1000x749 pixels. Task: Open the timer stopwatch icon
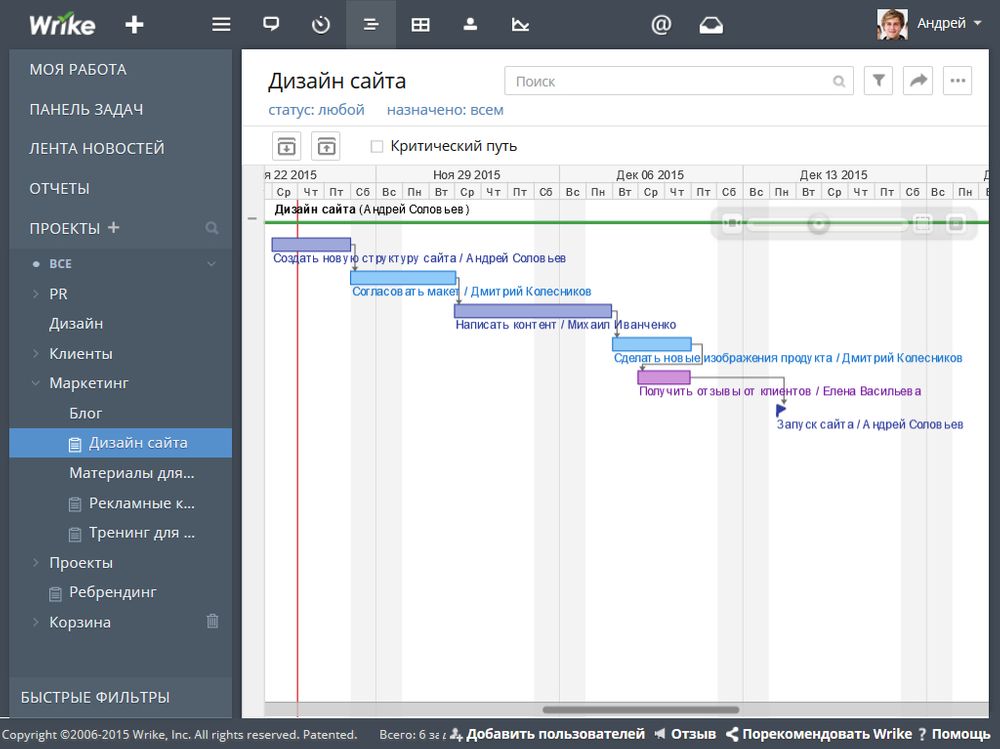pyautogui.click(x=321, y=25)
